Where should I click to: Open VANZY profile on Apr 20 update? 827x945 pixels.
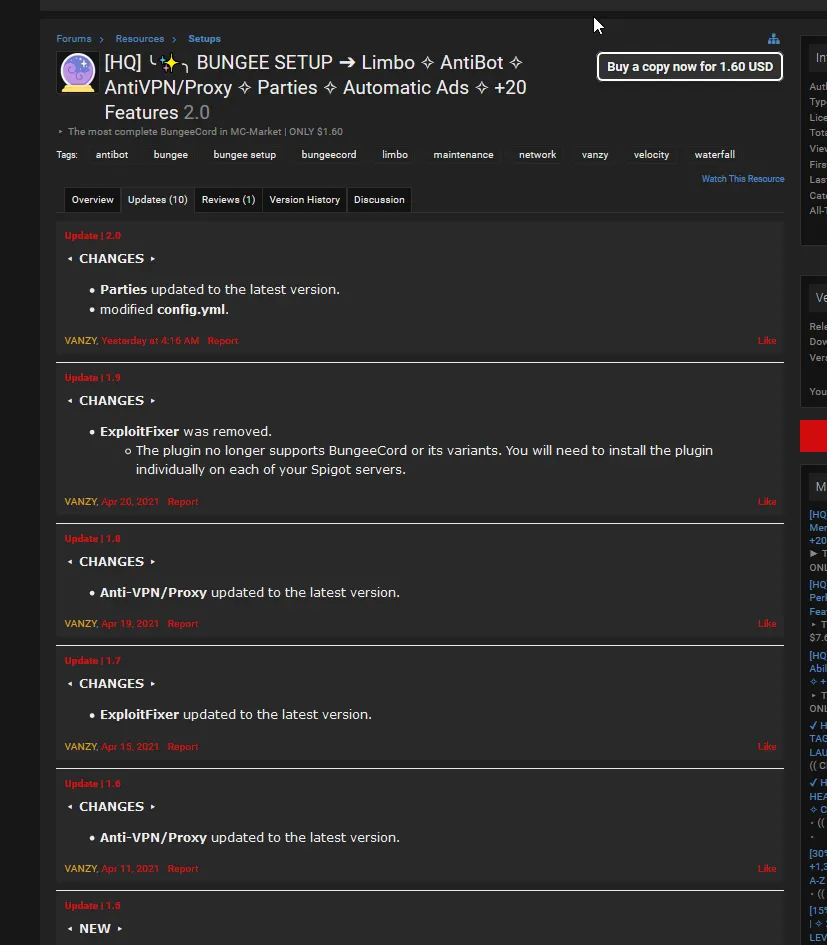coord(80,502)
